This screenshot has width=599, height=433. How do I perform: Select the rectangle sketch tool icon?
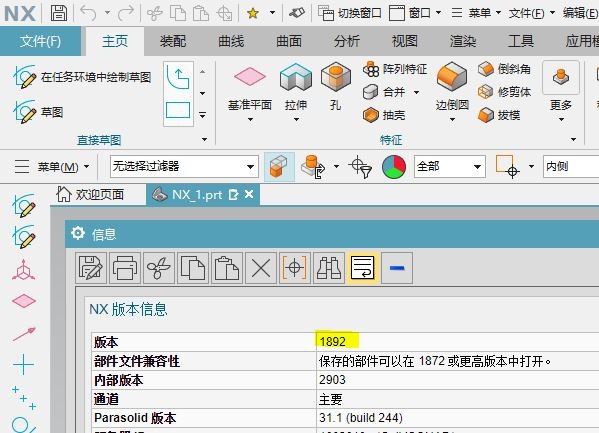point(178,110)
